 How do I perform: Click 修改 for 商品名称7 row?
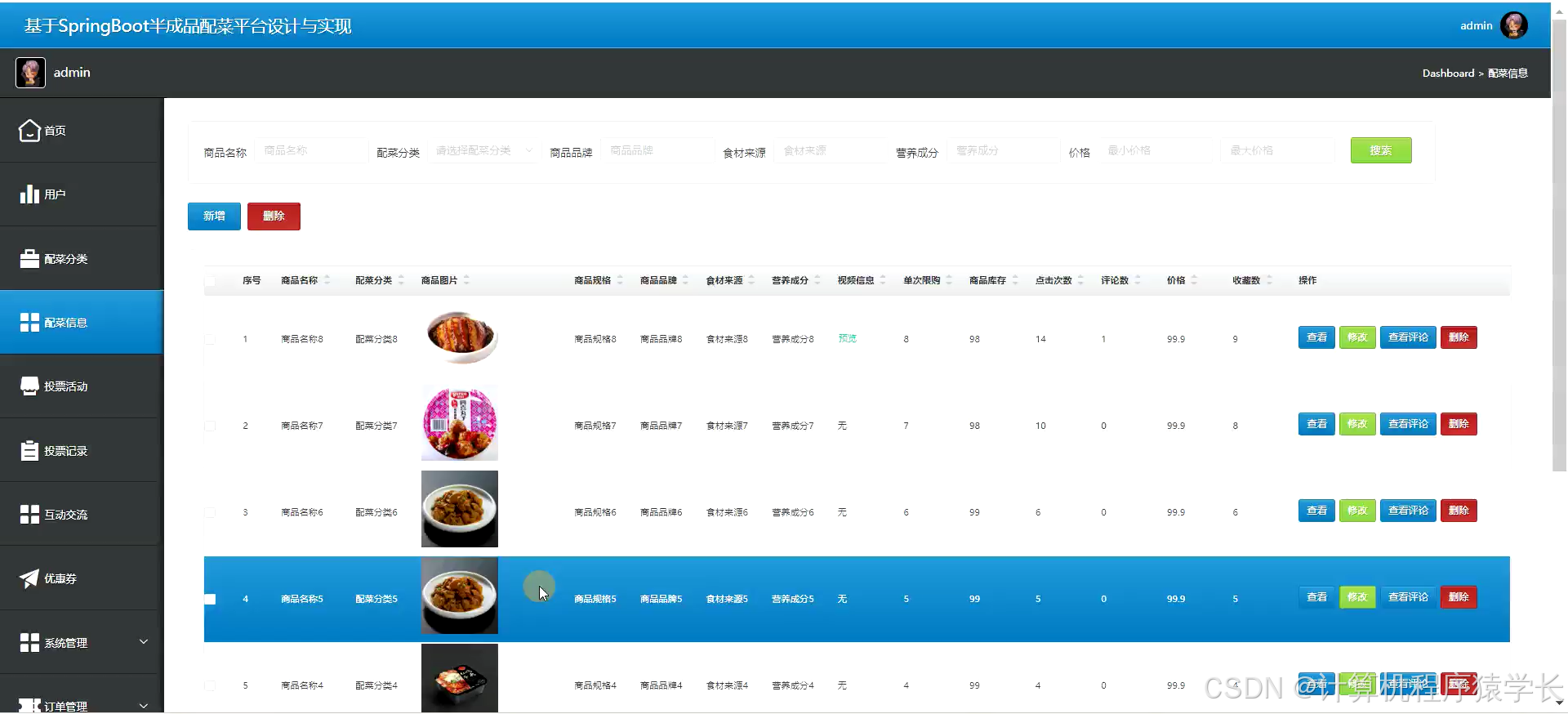click(1357, 424)
